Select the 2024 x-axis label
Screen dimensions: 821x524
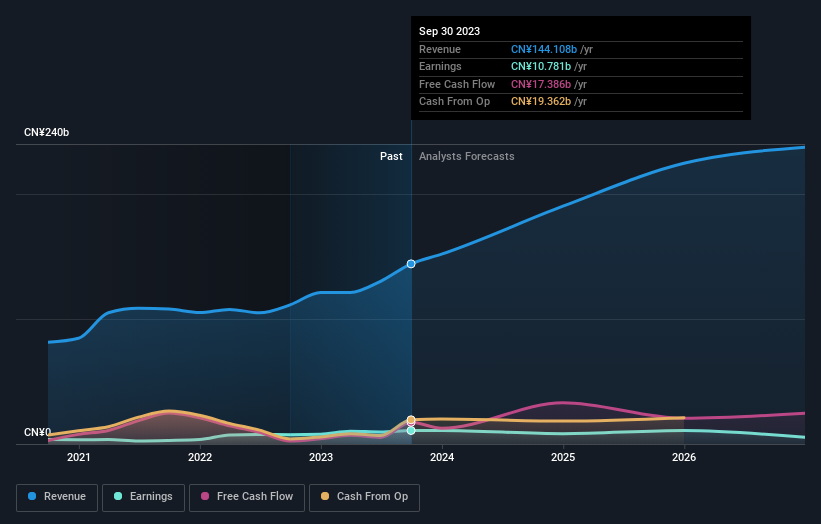click(x=442, y=457)
